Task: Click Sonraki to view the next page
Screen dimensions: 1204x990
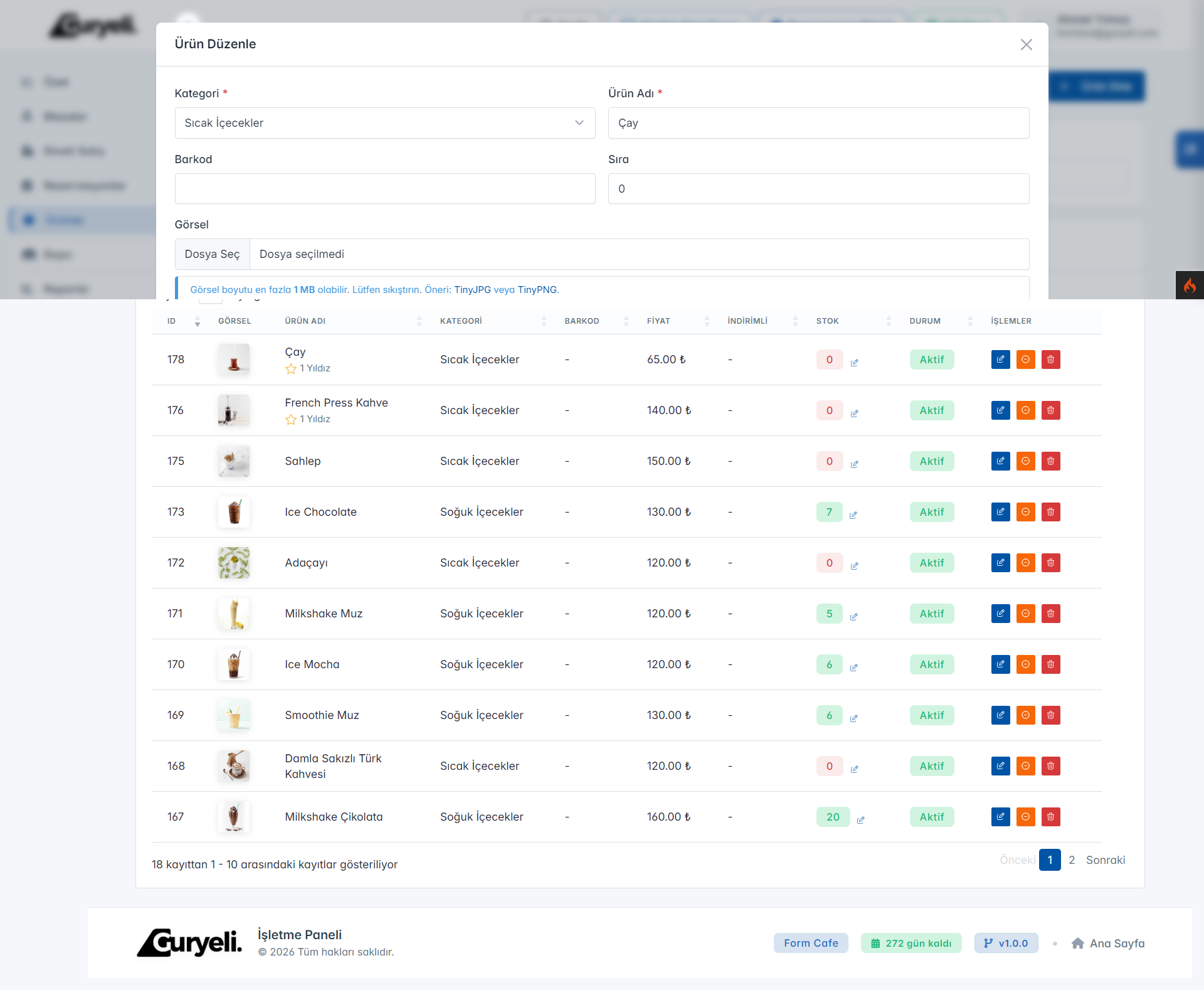Action: [x=1105, y=860]
